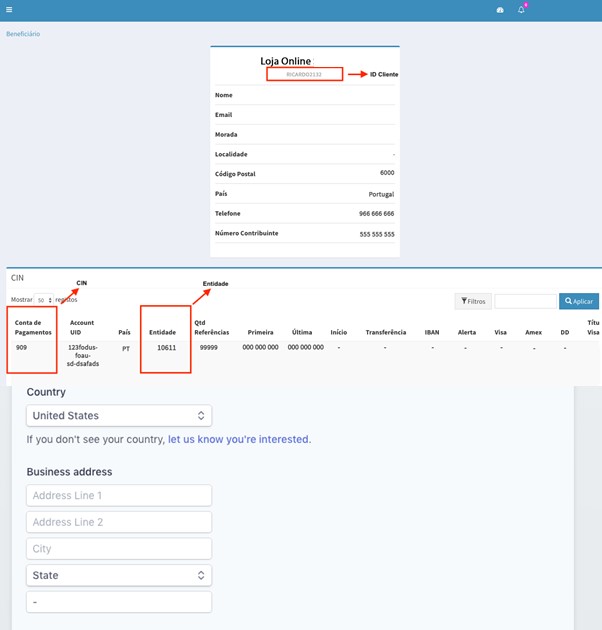Click the Filtros button
Image resolution: width=602 pixels, height=630 pixels.
[x=473, y=301]
